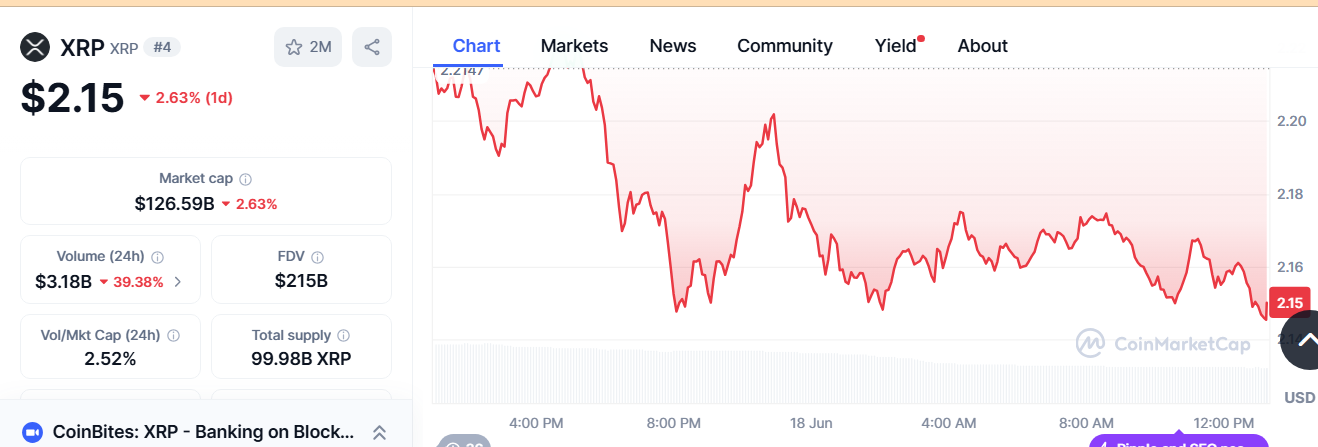Expand the CoinBites banner with double chevron
The height and width of the screenshot is (447, 1318).
(379, 432)
